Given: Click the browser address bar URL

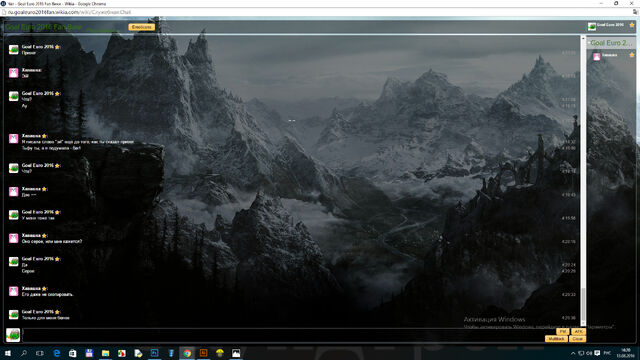Looking at the screenshot, I should (x=69, y=12).
